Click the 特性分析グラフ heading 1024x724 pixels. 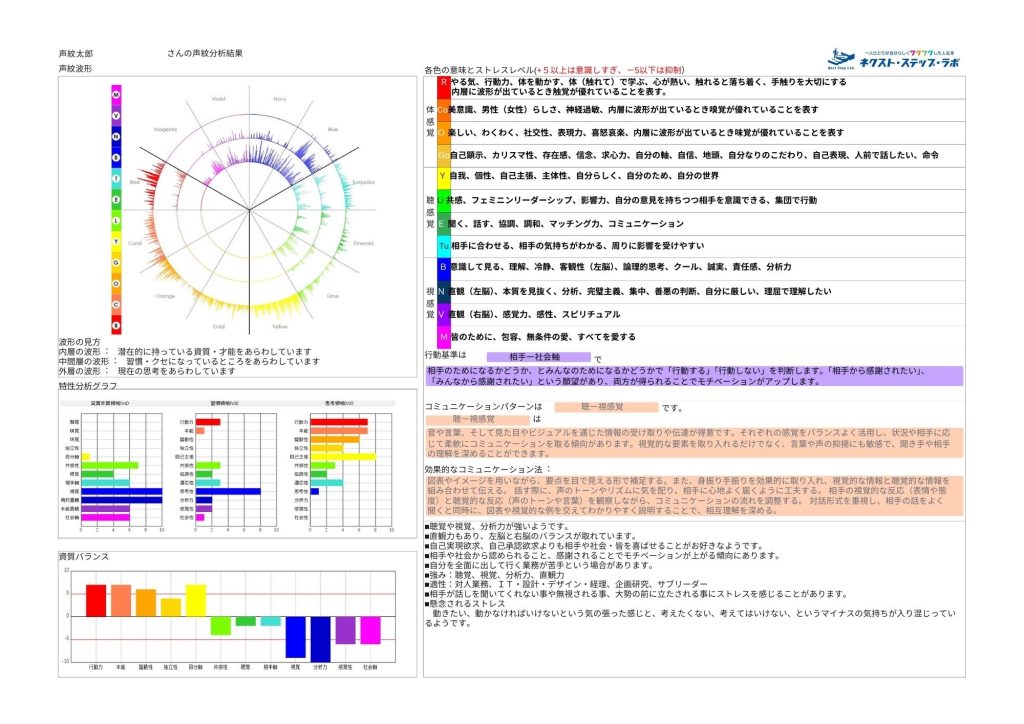tap(88, 386)
